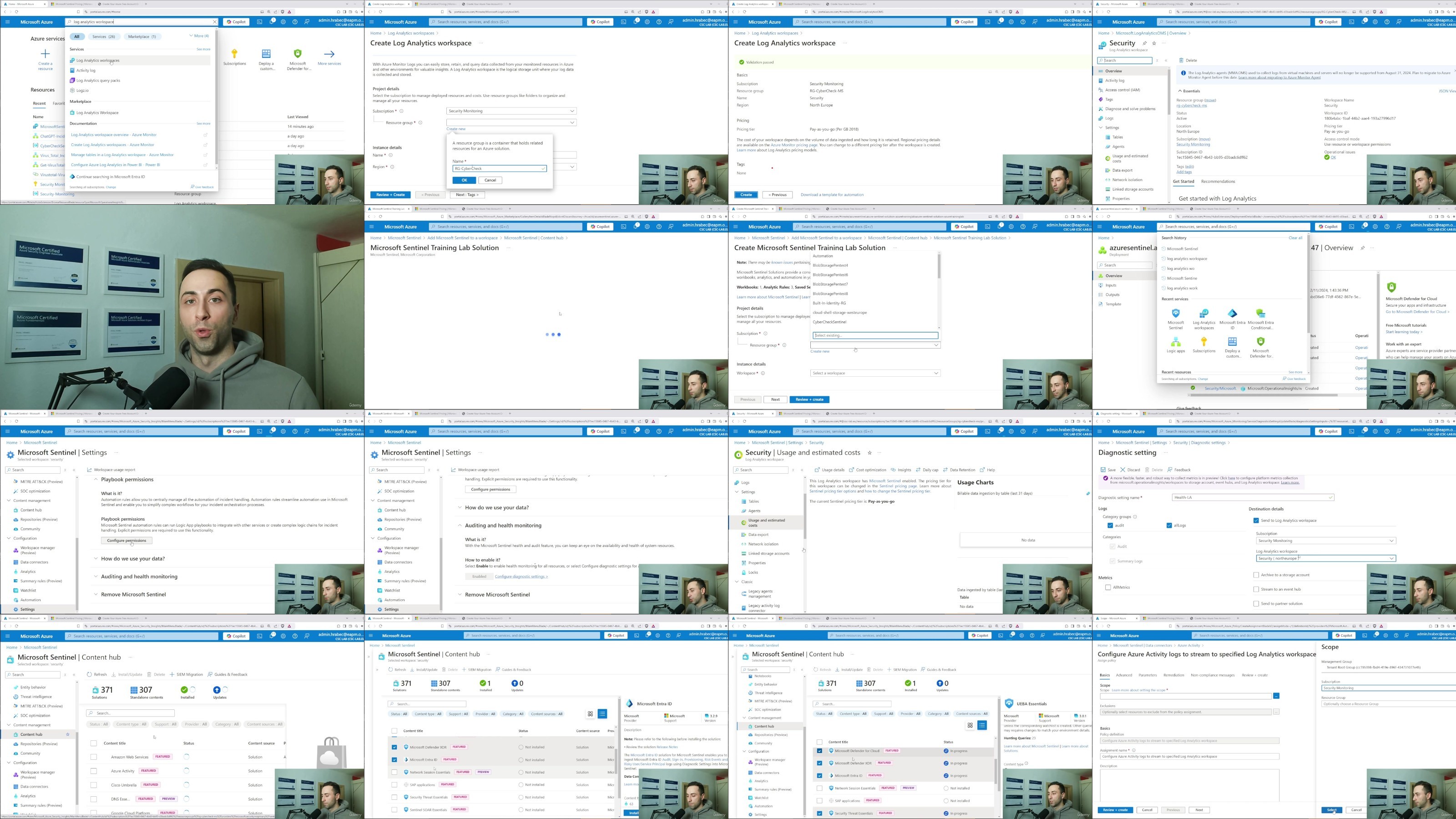This screenshot has width=1456, height=819.
Task: Clear the 'log analytics workspace' search with the X
Action: tap(215, 22)
